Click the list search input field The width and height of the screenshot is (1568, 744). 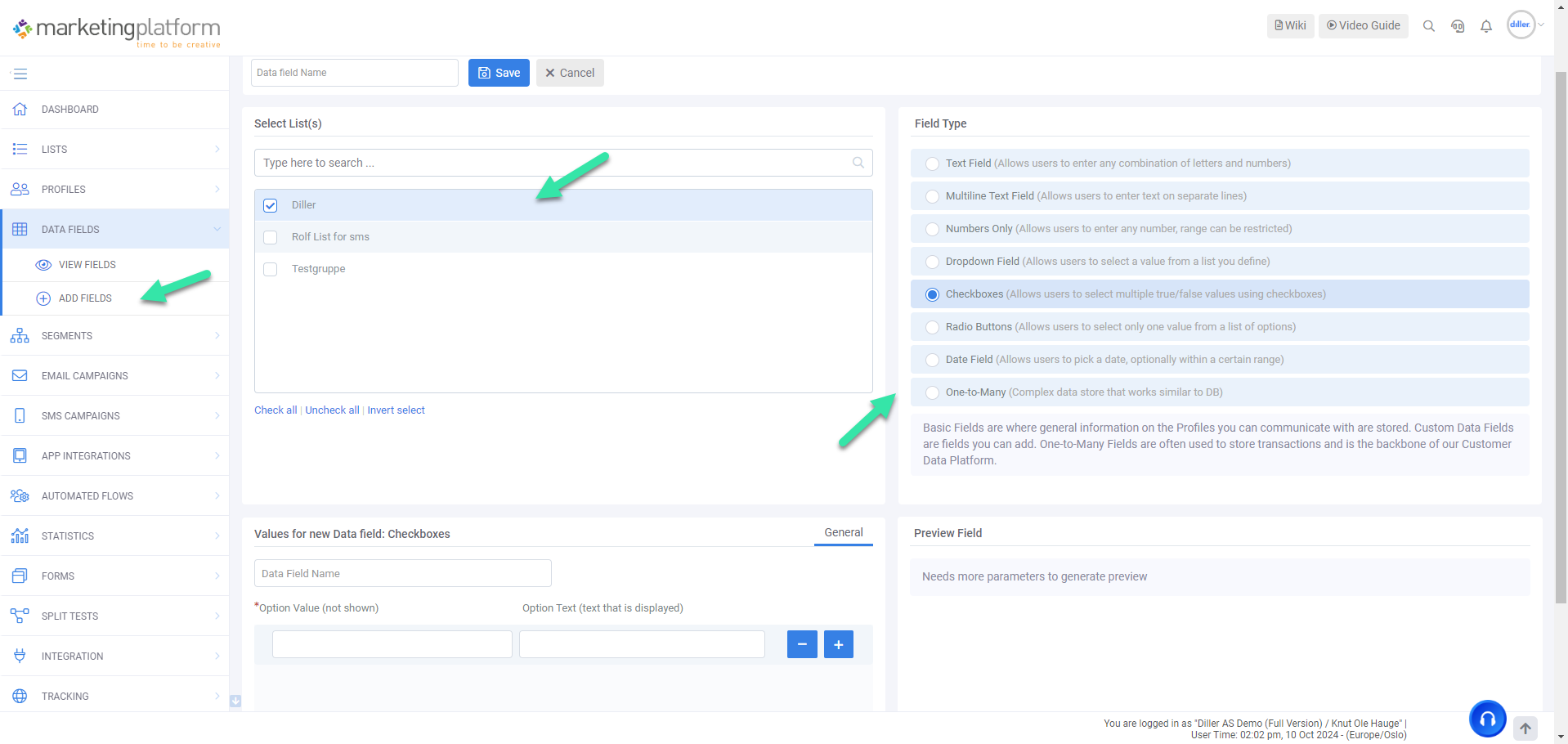556,163
